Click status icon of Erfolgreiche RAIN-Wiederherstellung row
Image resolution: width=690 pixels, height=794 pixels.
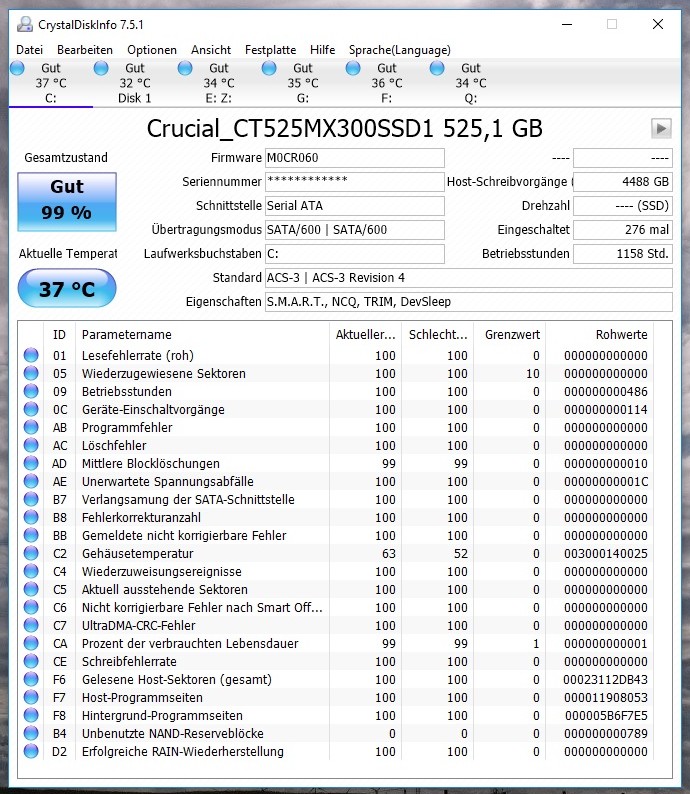pos(31,751)
